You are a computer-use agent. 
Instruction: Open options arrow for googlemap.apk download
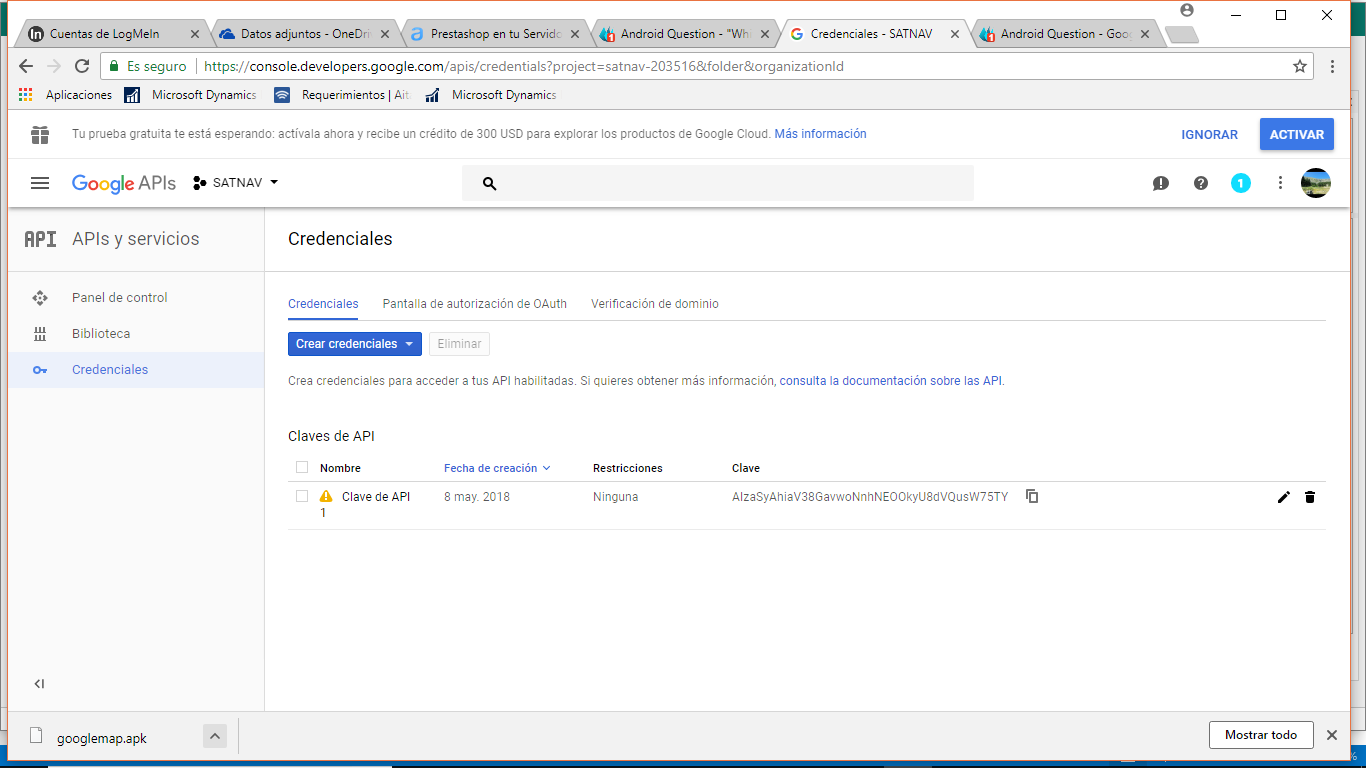pyautogui.click(x=215, y=736)
